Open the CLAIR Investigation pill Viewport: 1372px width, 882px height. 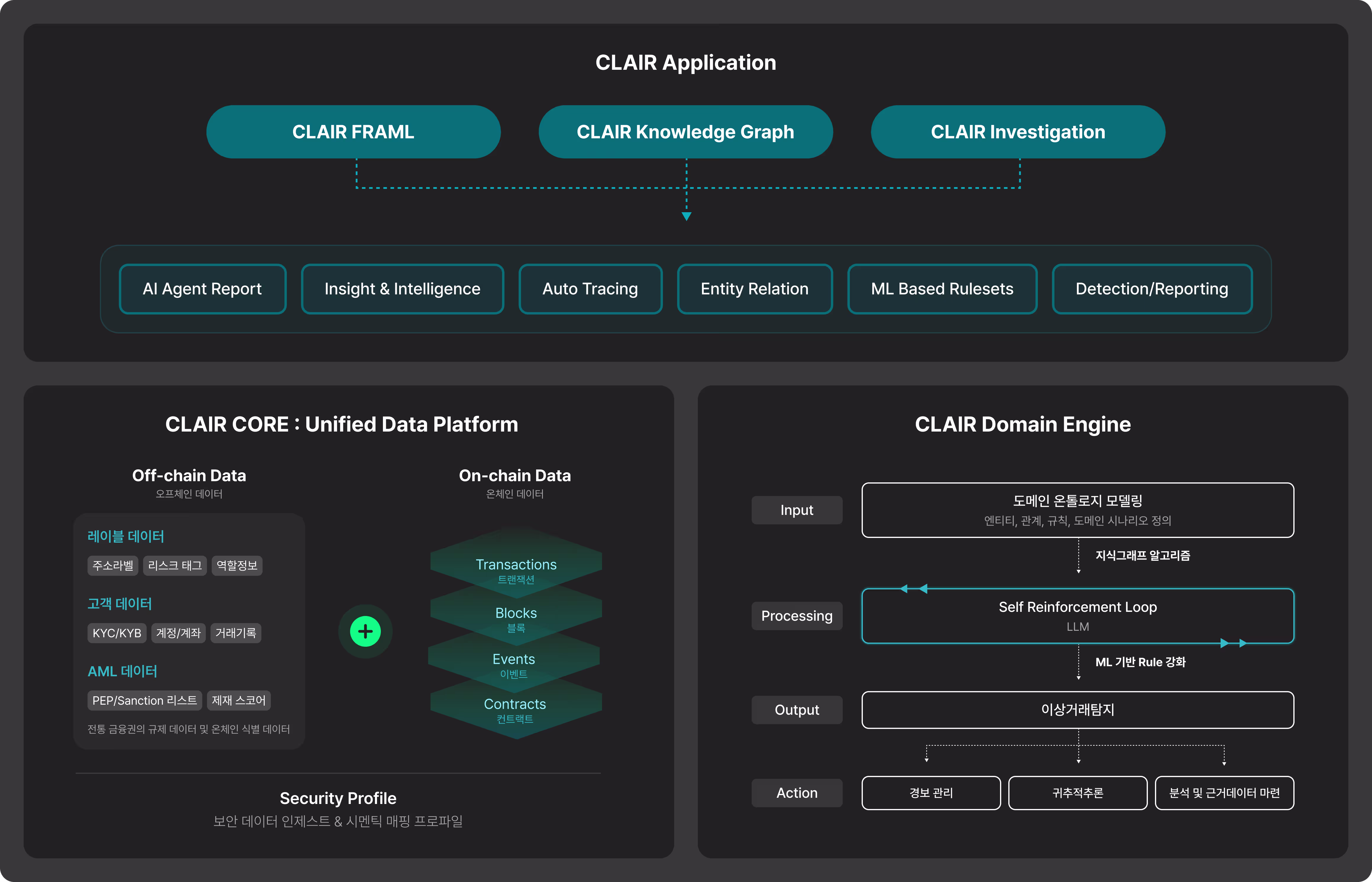tap(1017, 132)
